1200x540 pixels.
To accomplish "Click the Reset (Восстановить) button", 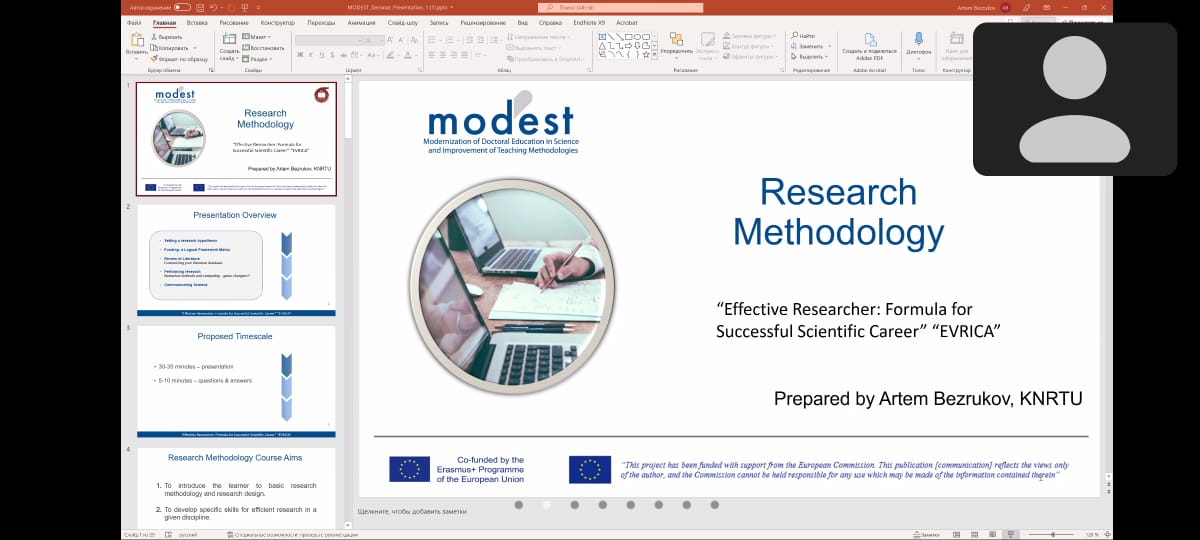I will tap(264, 47).
